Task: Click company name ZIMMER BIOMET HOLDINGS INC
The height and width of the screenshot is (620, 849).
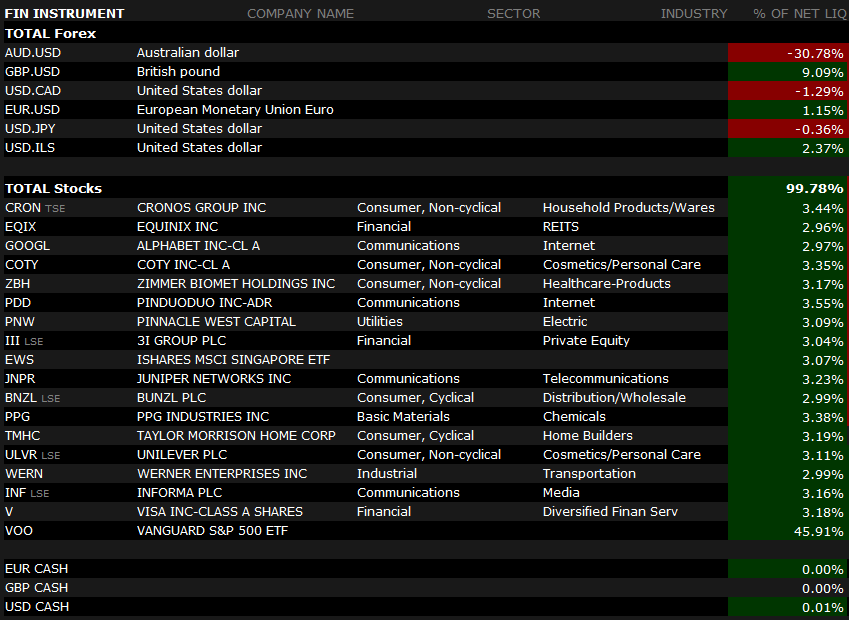Action: click(236, 283)
